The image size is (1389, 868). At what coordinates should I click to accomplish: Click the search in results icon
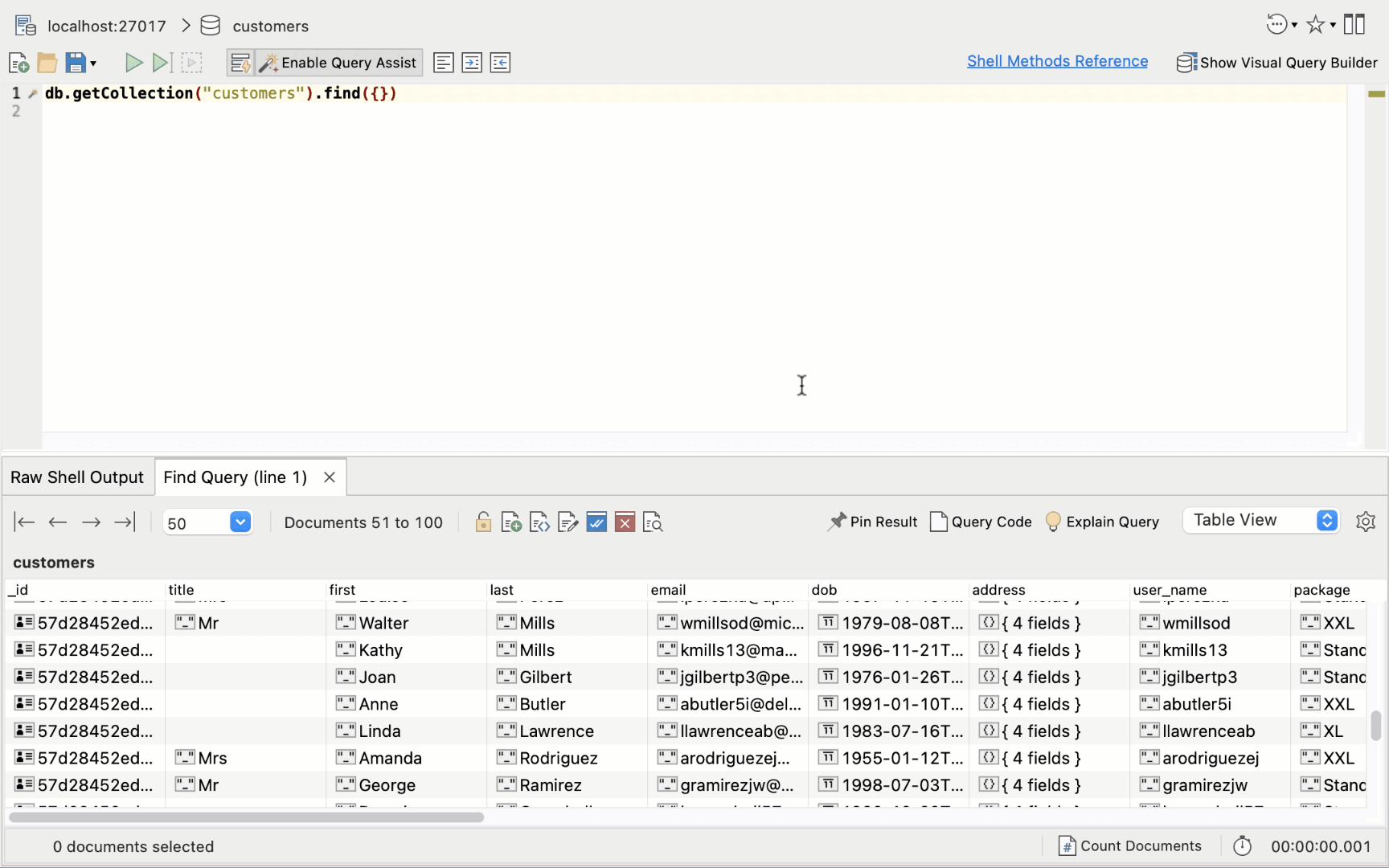tap(653, 522)
